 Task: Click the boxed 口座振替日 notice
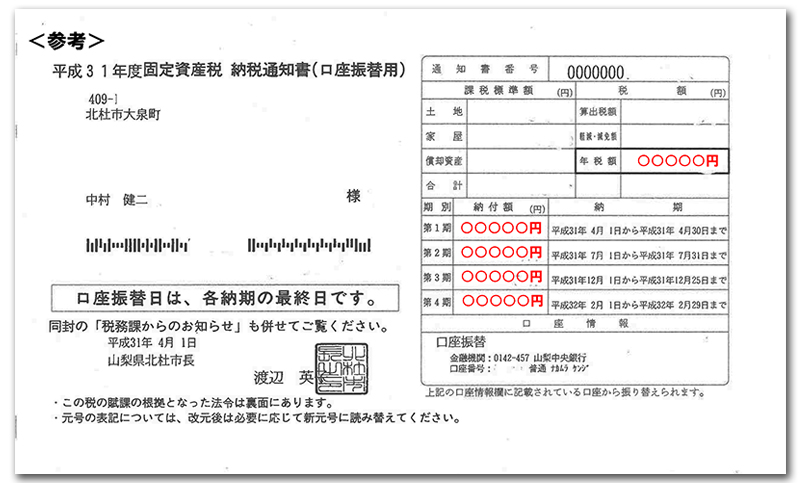pos(225,297)
